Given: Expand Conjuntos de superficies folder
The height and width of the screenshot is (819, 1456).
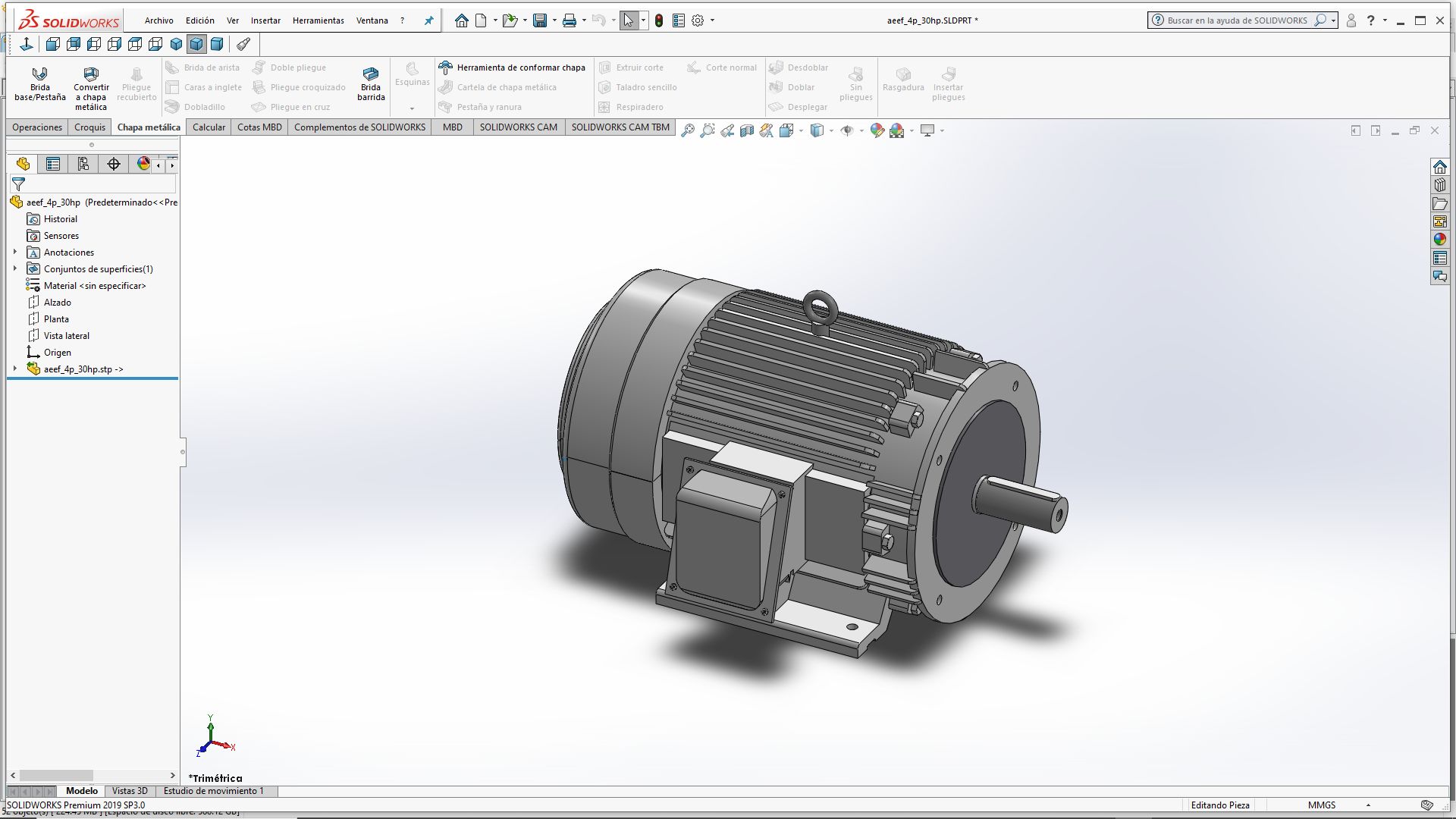Looking at the screenshot, I should point(14,268).
